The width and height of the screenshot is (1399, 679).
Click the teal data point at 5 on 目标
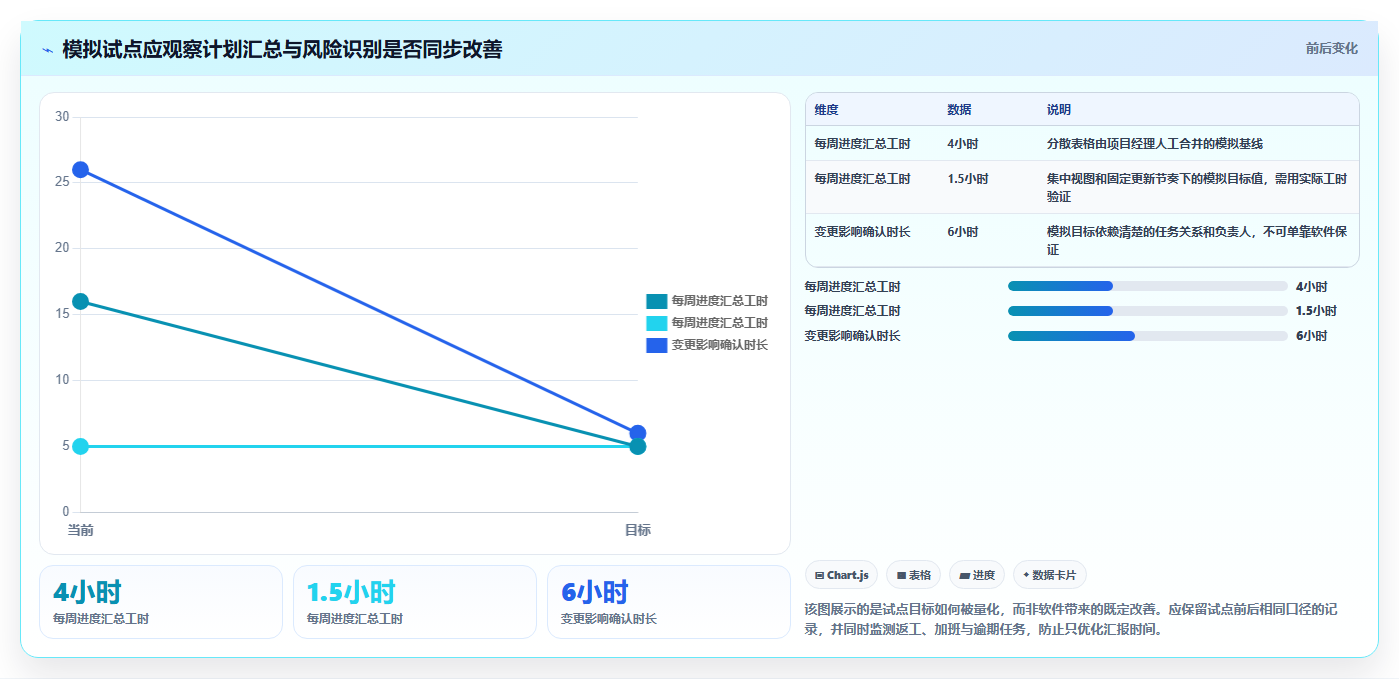(x=638, y=446)
